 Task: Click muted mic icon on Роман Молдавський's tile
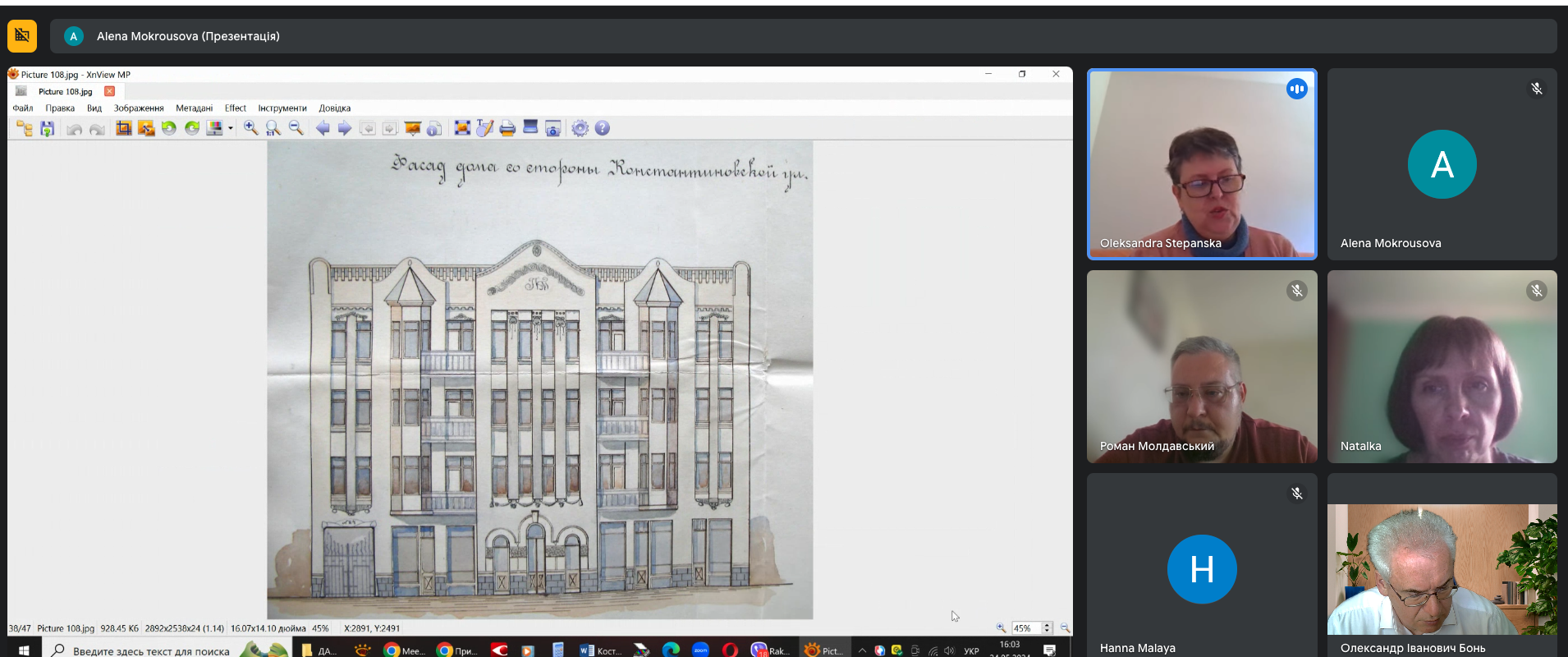[x=1296, y=291]
